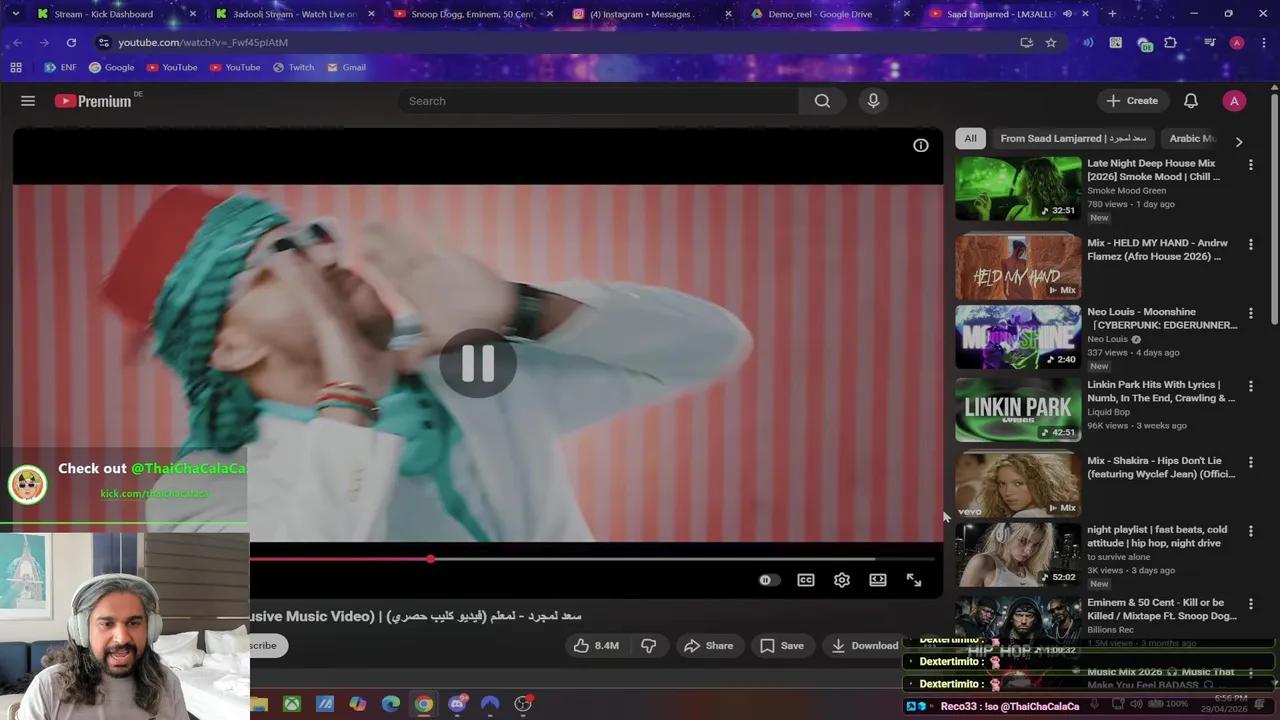The image size is (1280, 720).
Task: Mute the Saad Lamjarred tab audio icon
Action: click(1067, 14)
